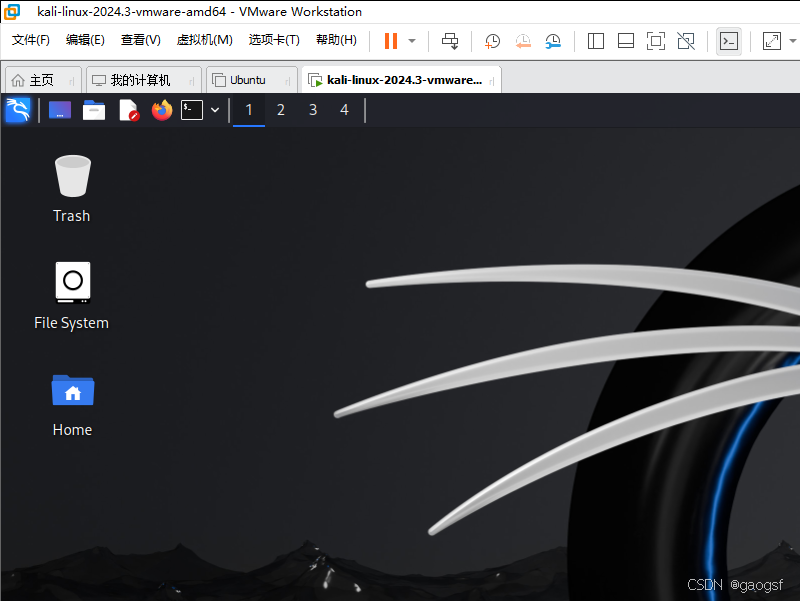Take a snapshot of this VM
Viewport: 800px width, 601px height.
click(492, 41)
